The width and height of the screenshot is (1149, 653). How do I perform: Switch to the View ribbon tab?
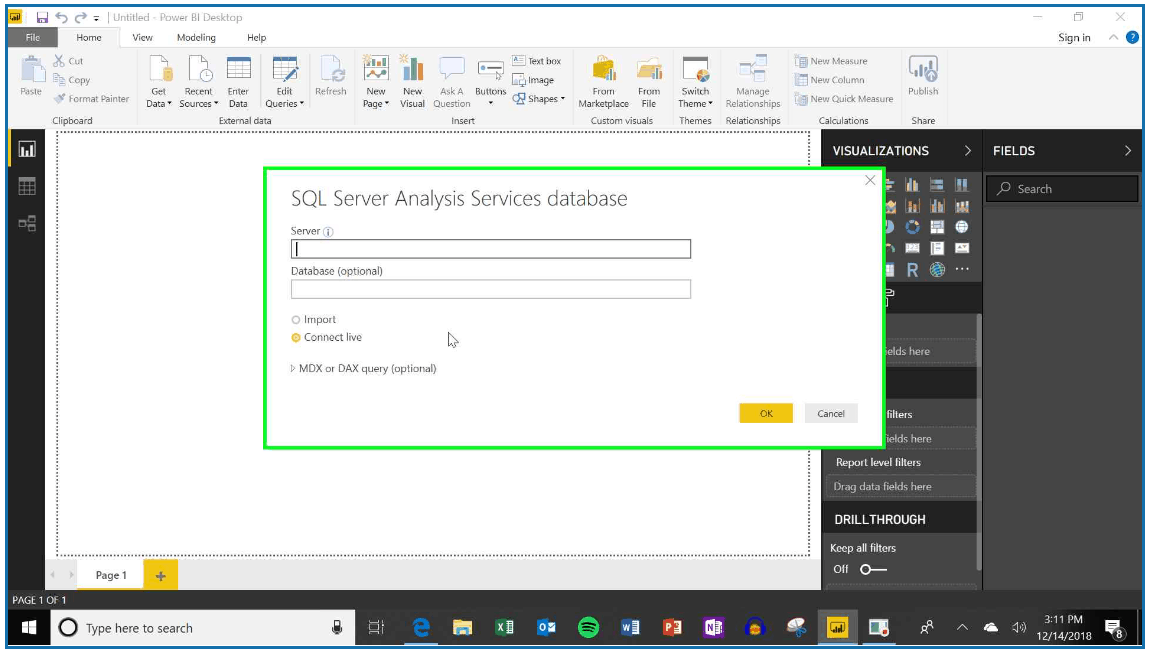tap(142, 37)
